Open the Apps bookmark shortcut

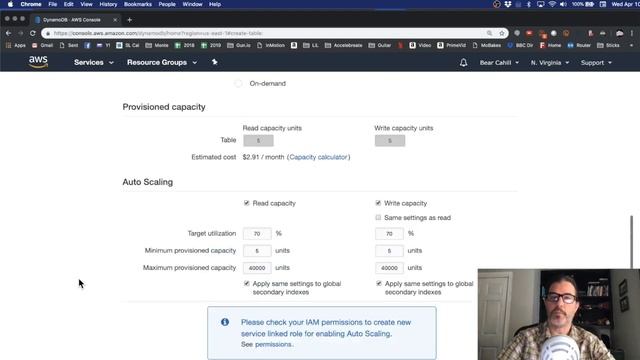pyautogui.click(x=16, y=45)
